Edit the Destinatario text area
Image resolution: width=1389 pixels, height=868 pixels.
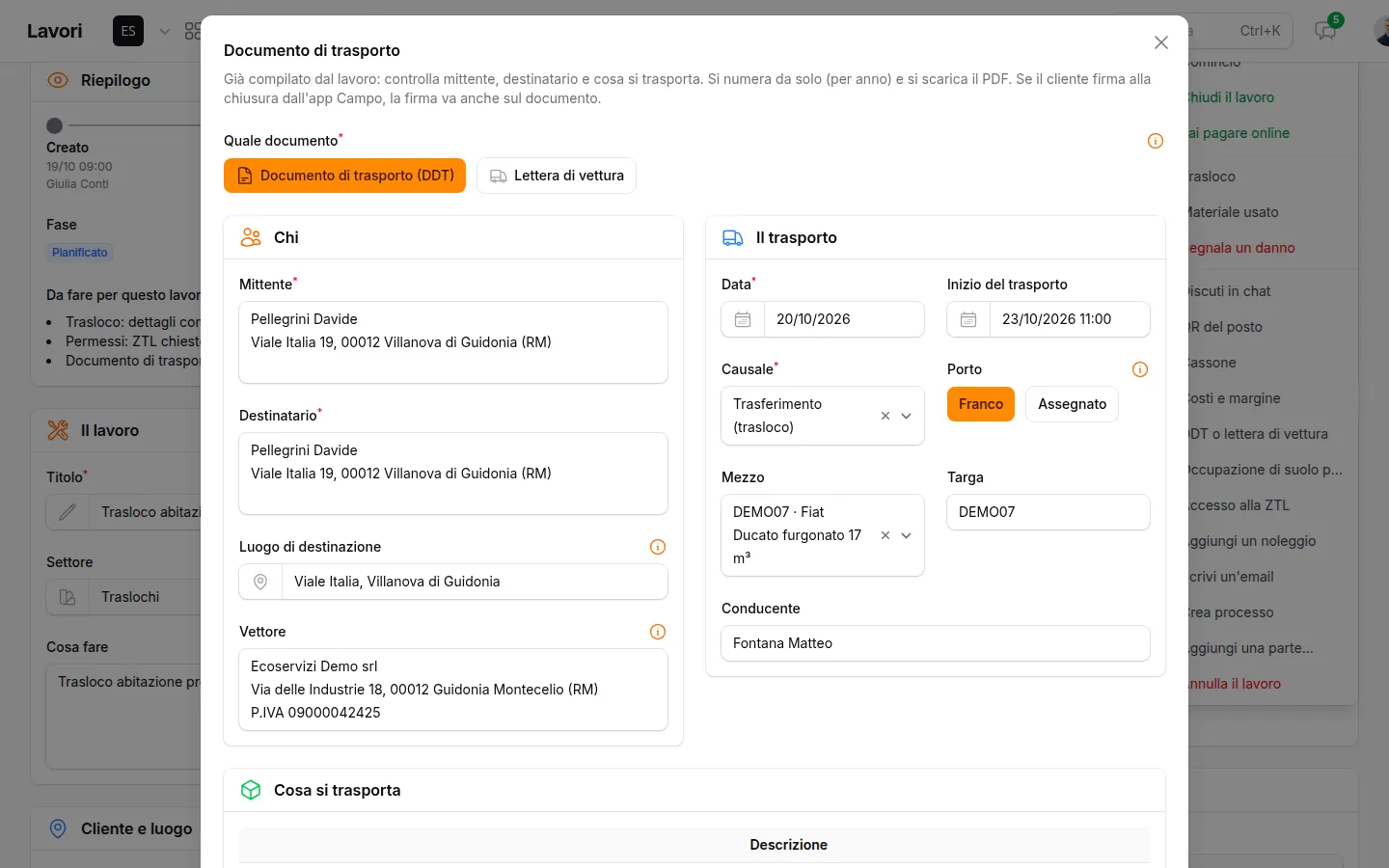(x=453, y=474)
